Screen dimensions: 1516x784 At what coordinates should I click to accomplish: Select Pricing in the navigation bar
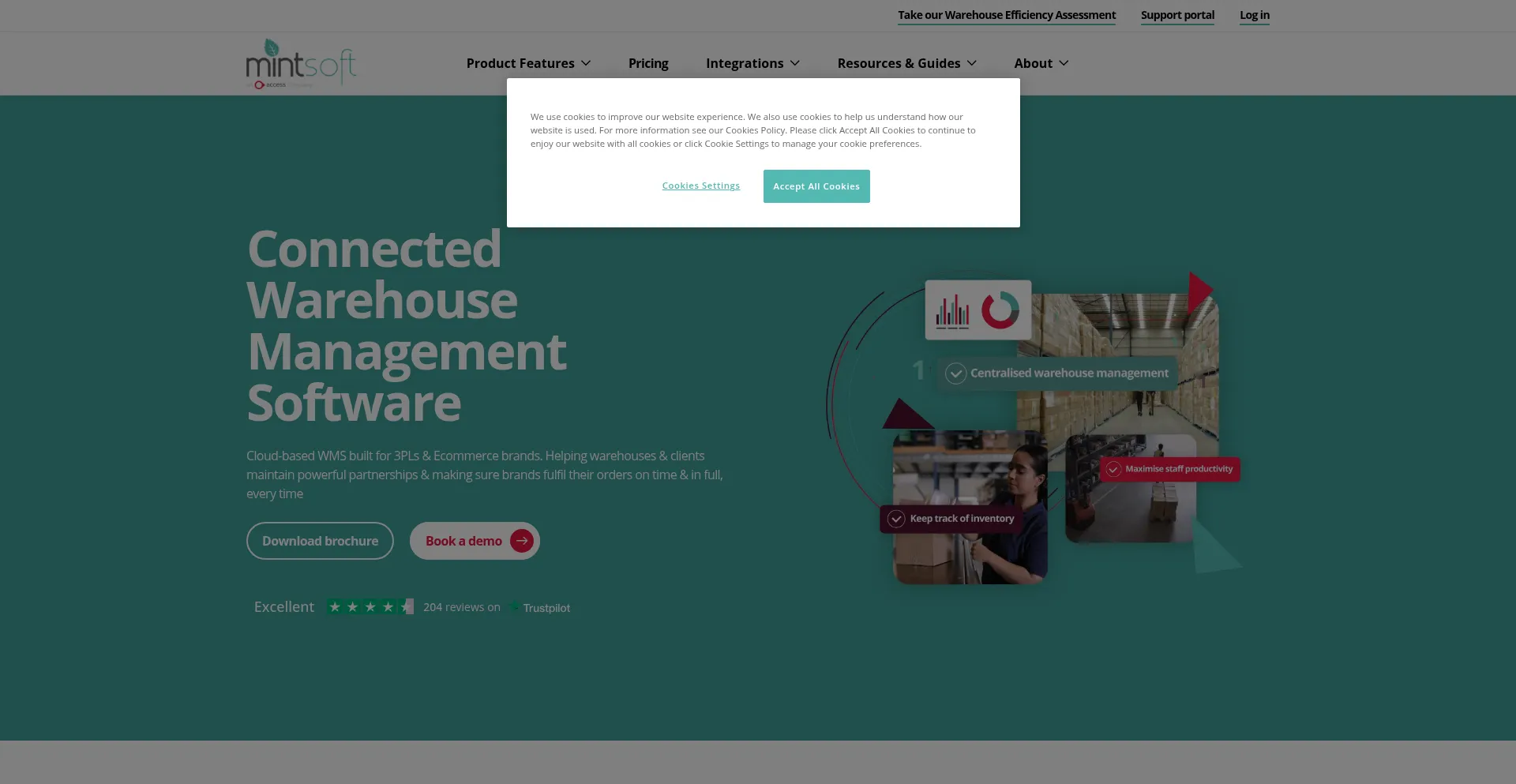[647, 63]
